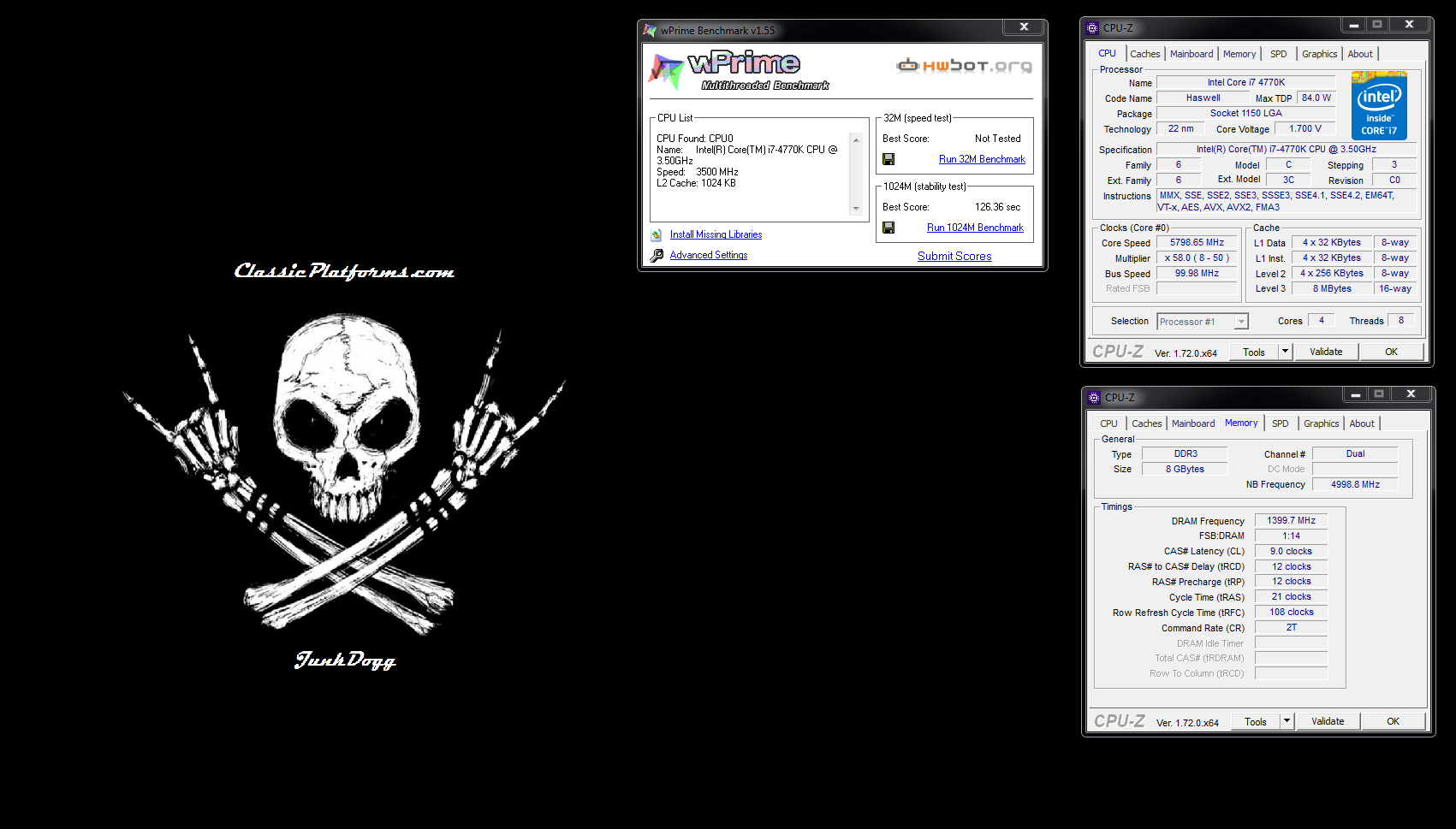Viewport: 1456px width, 829px height.
Task: Click Multiplier value x 58.0
Action: point(1197,258)
